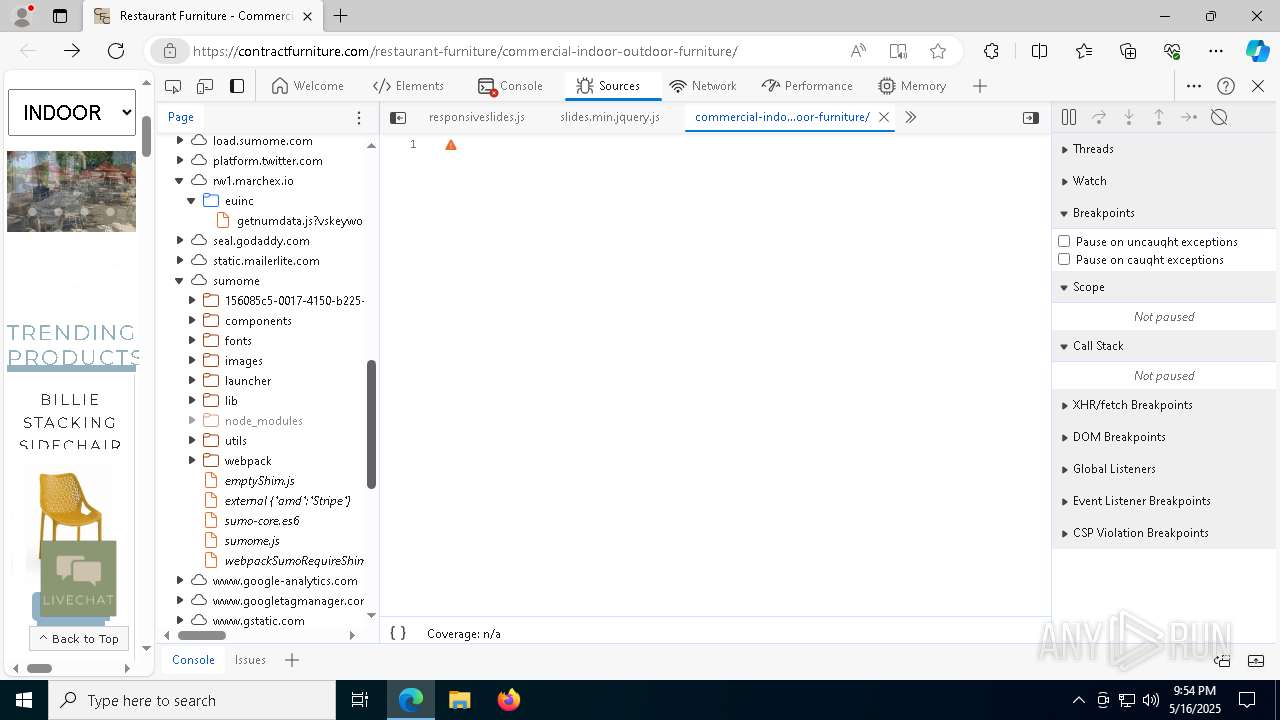
Task: Switch to the Network tab
Action: pyautogui.click(x=703, y=86)
